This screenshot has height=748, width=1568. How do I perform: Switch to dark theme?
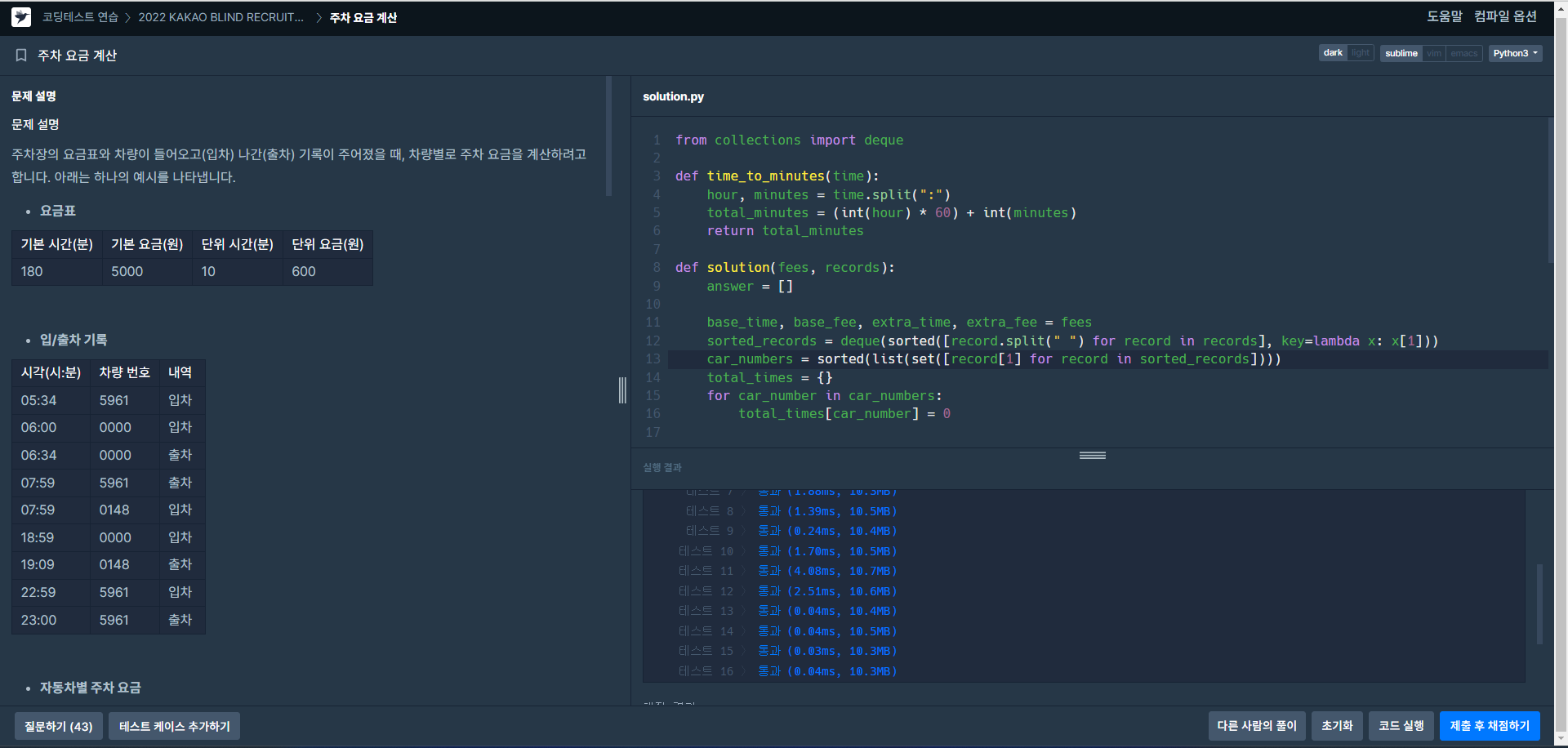1333,53
